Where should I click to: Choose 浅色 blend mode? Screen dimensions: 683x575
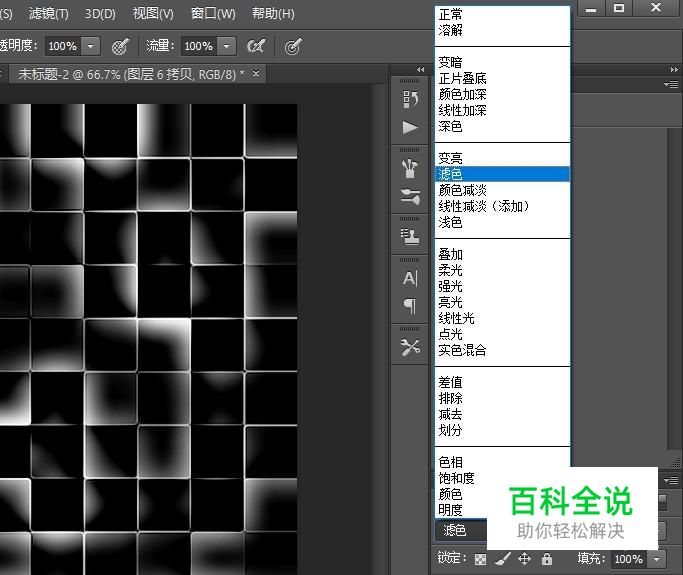click(x=502, y=222)
